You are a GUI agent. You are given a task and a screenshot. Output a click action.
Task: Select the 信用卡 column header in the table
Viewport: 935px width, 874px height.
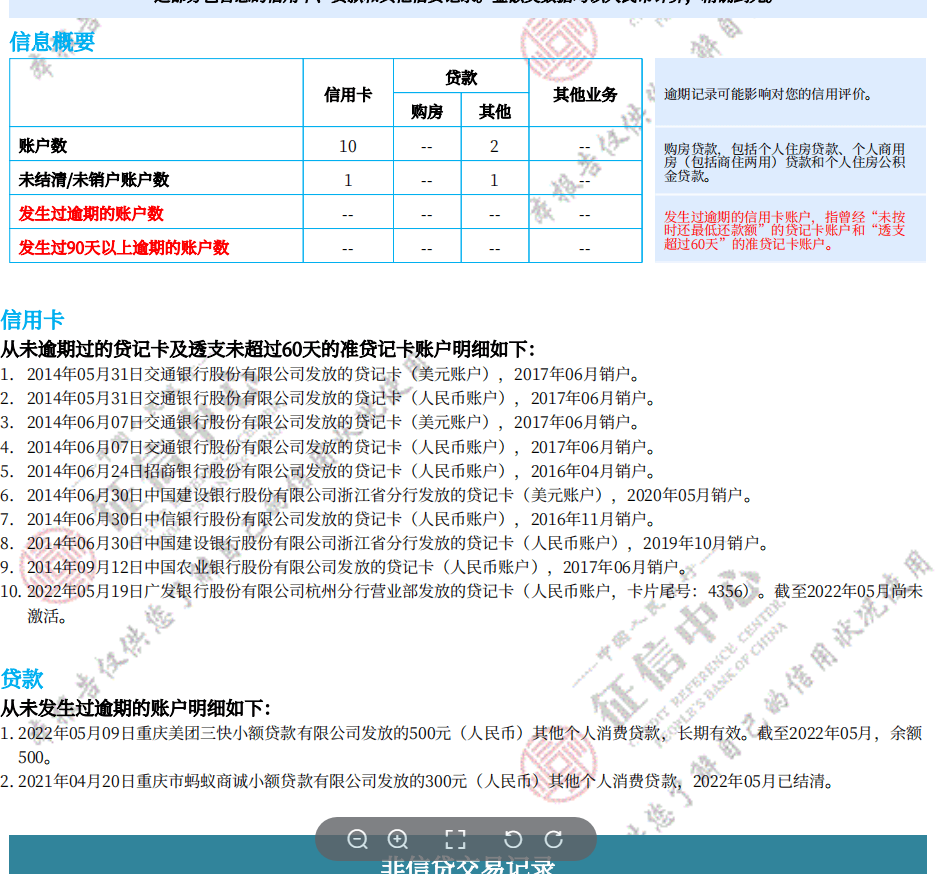348,94
